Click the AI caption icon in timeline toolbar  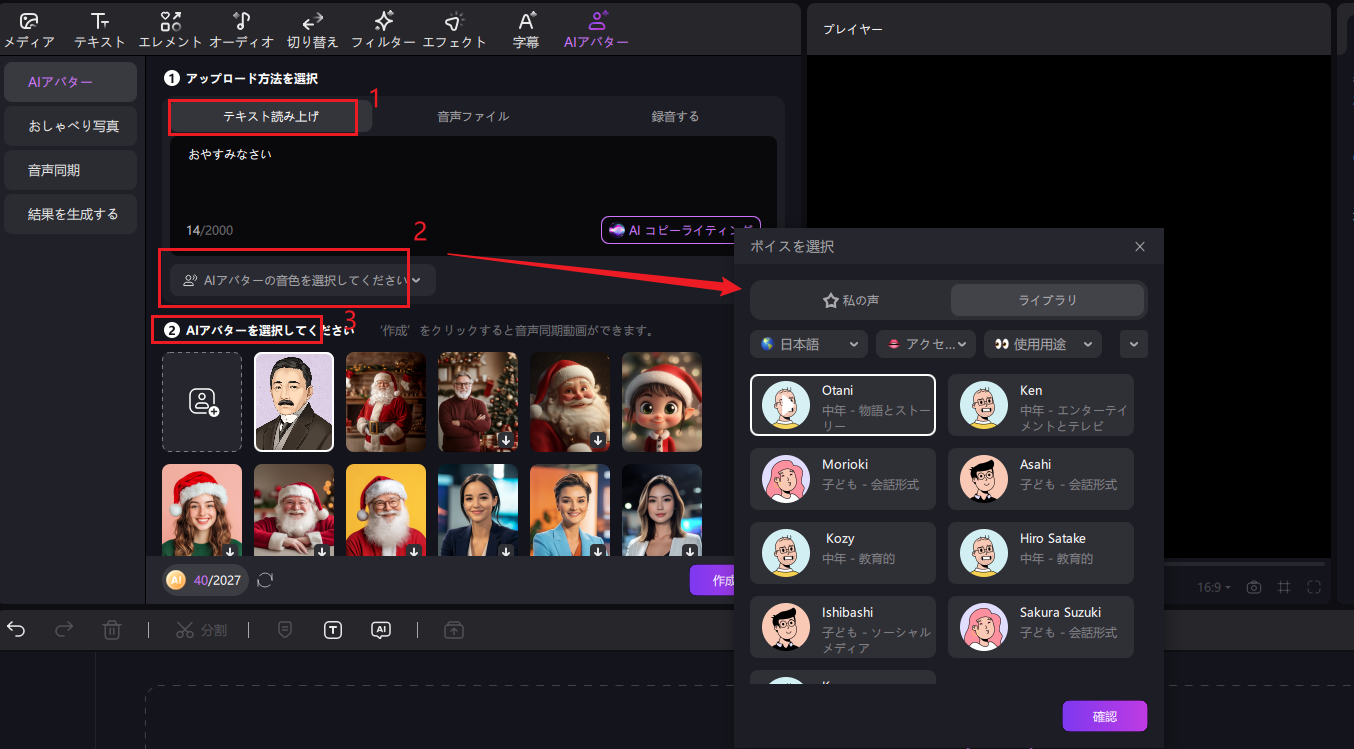[380, 630]
